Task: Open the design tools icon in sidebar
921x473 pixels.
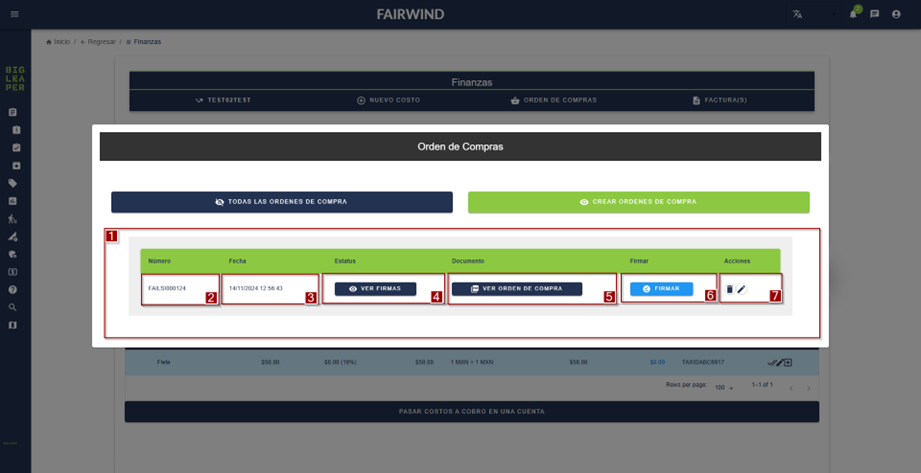Action: [12, 237]
